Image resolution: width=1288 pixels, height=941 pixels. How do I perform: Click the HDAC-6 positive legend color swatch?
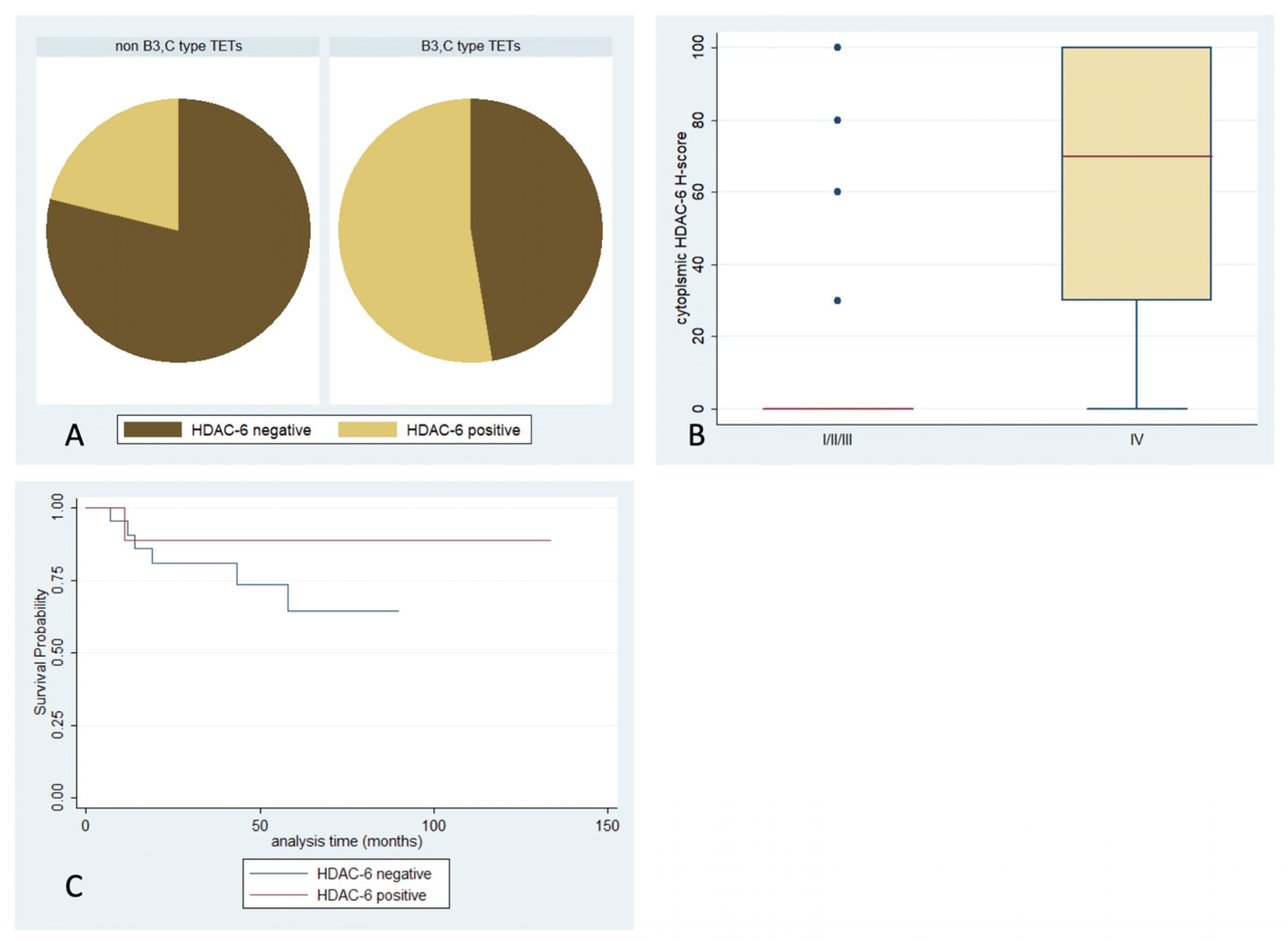click(x=367, y=429)
